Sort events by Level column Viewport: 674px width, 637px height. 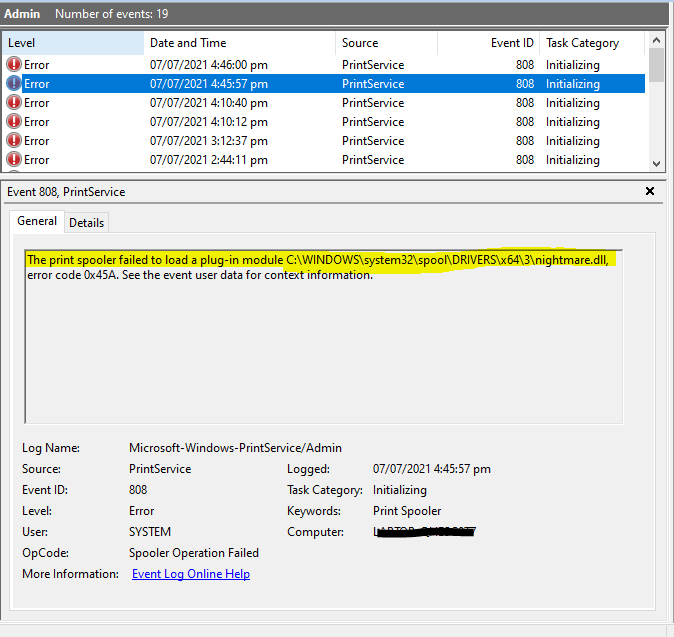pyautogui.click(x=73, y=43)
